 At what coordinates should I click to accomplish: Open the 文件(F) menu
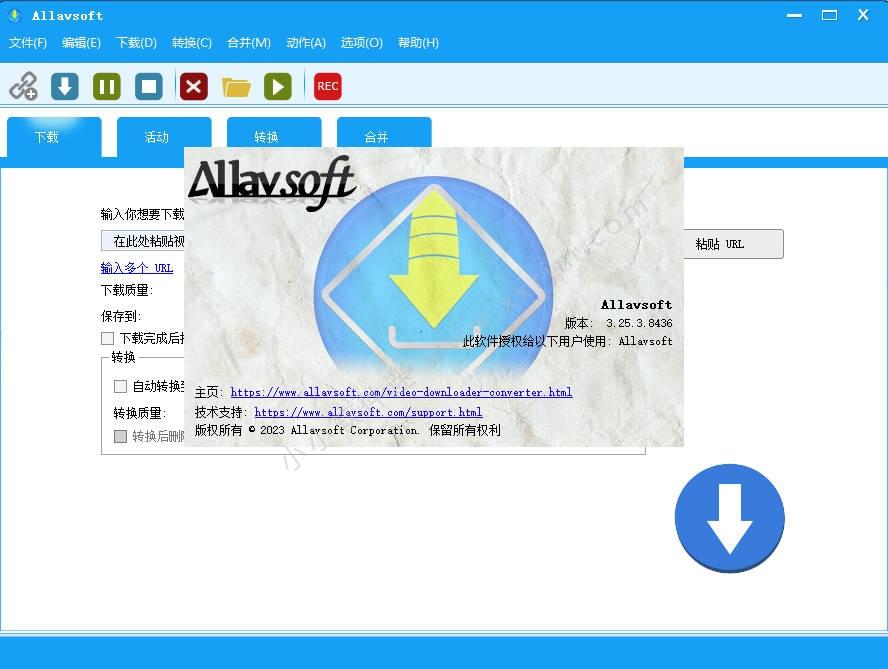28,43
